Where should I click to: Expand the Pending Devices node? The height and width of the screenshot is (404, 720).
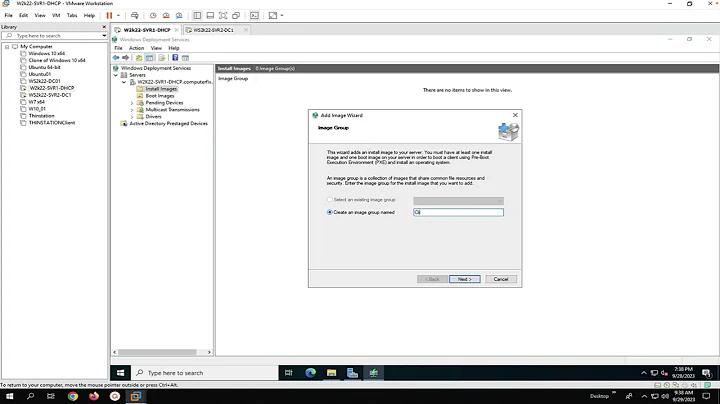pyautogui.click(x=132, y=103)
